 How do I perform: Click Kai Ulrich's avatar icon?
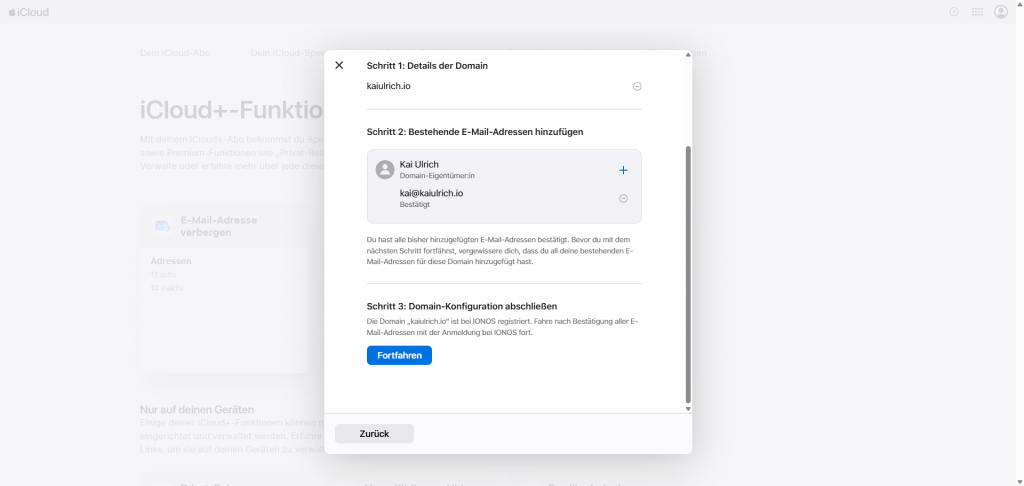(384, 169)
